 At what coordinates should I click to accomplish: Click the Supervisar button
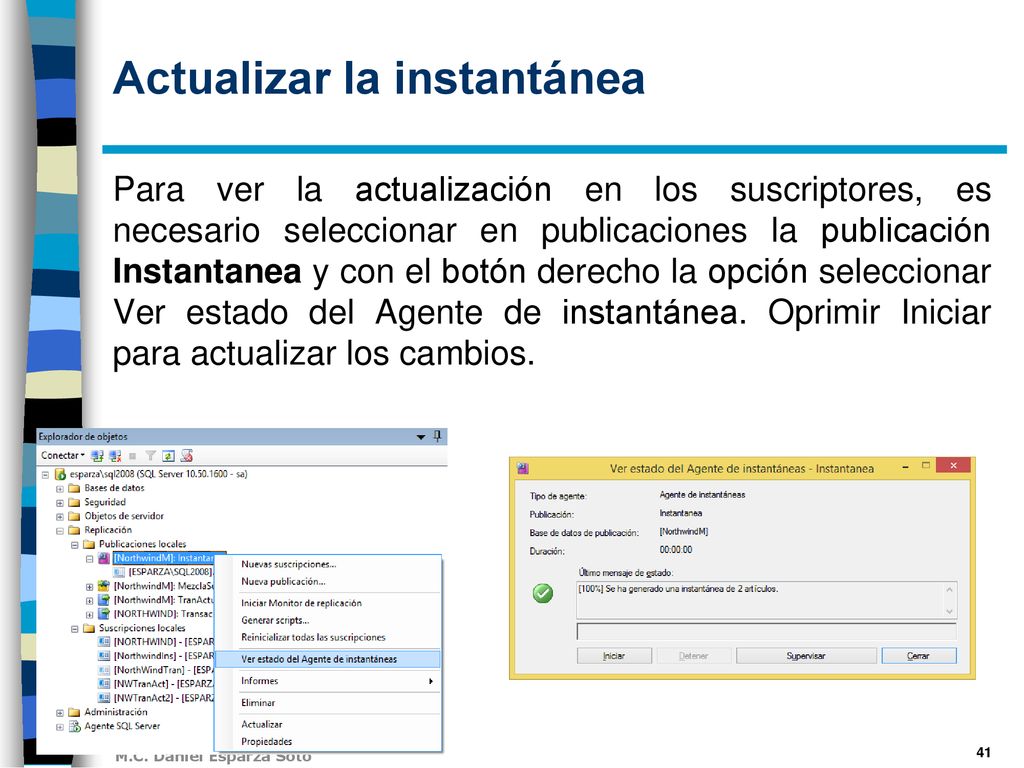pos(806,656)
